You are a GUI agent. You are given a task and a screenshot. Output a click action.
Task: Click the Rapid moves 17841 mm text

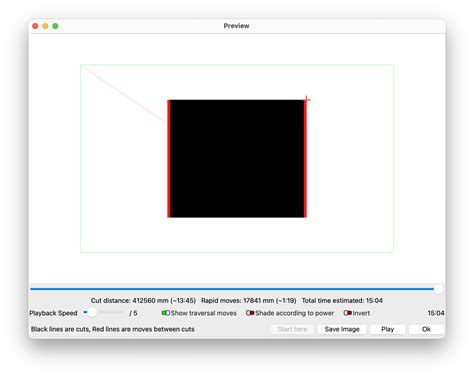pos(249,300)
